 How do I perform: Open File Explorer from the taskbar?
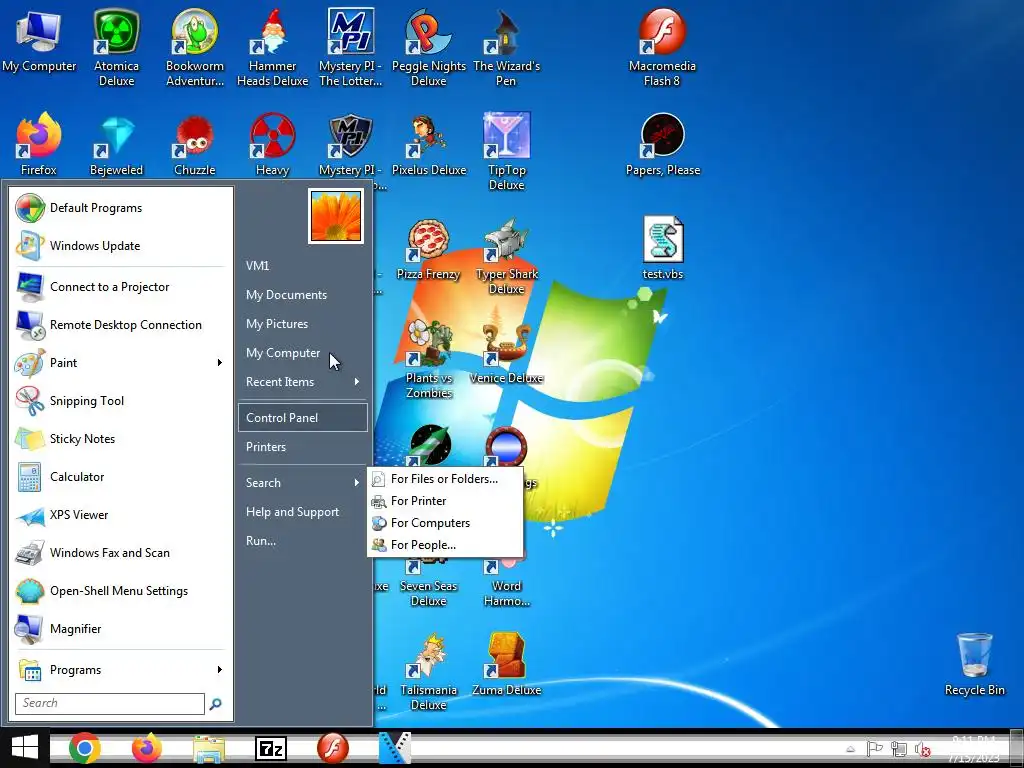click(209, 748)
